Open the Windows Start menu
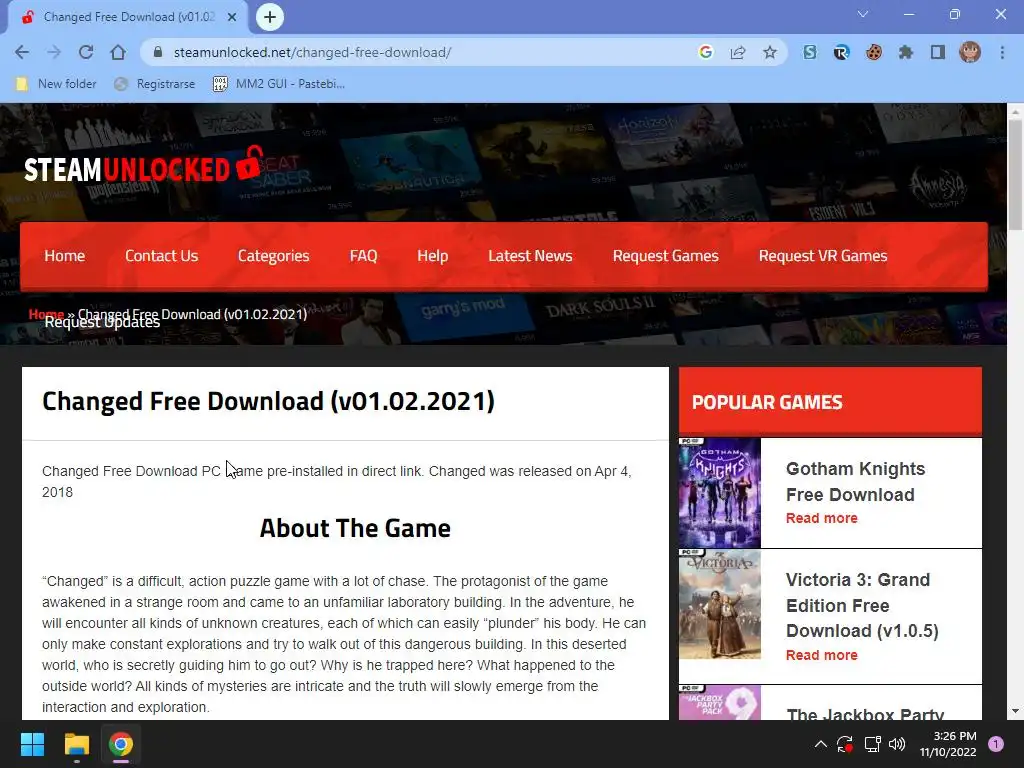The width and height of the screenshot is (1024, 768). 32,744
